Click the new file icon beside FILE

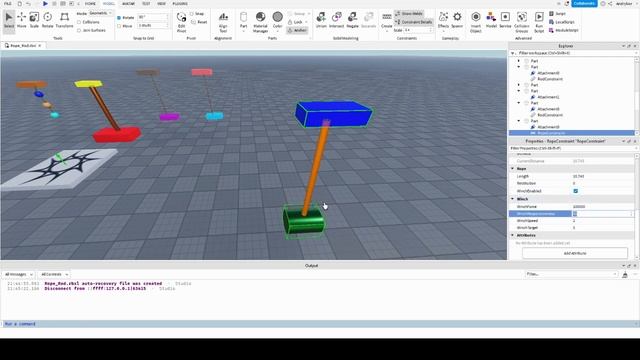pos(19,4)
